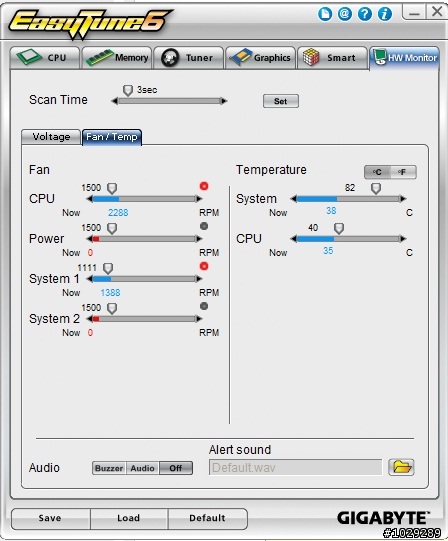
Task: Click System temperature reading 38
Action: point(331,210)
